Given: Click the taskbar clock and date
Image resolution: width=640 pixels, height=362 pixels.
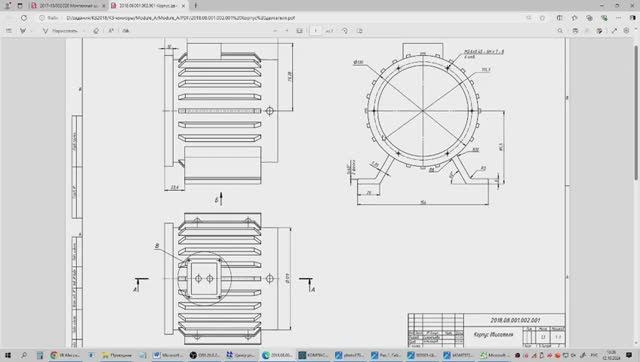Looking at the screenshot, I should [x=611, y=355].
